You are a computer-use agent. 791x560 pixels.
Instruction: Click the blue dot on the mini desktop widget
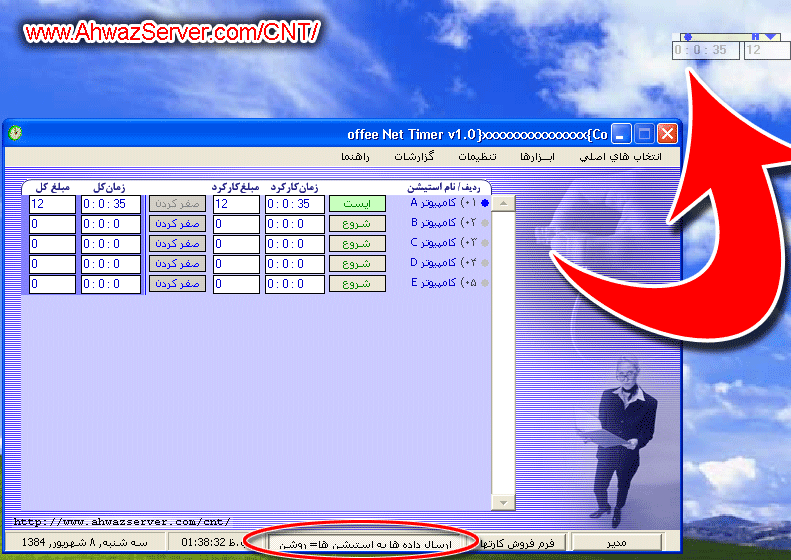coord(688,37)
